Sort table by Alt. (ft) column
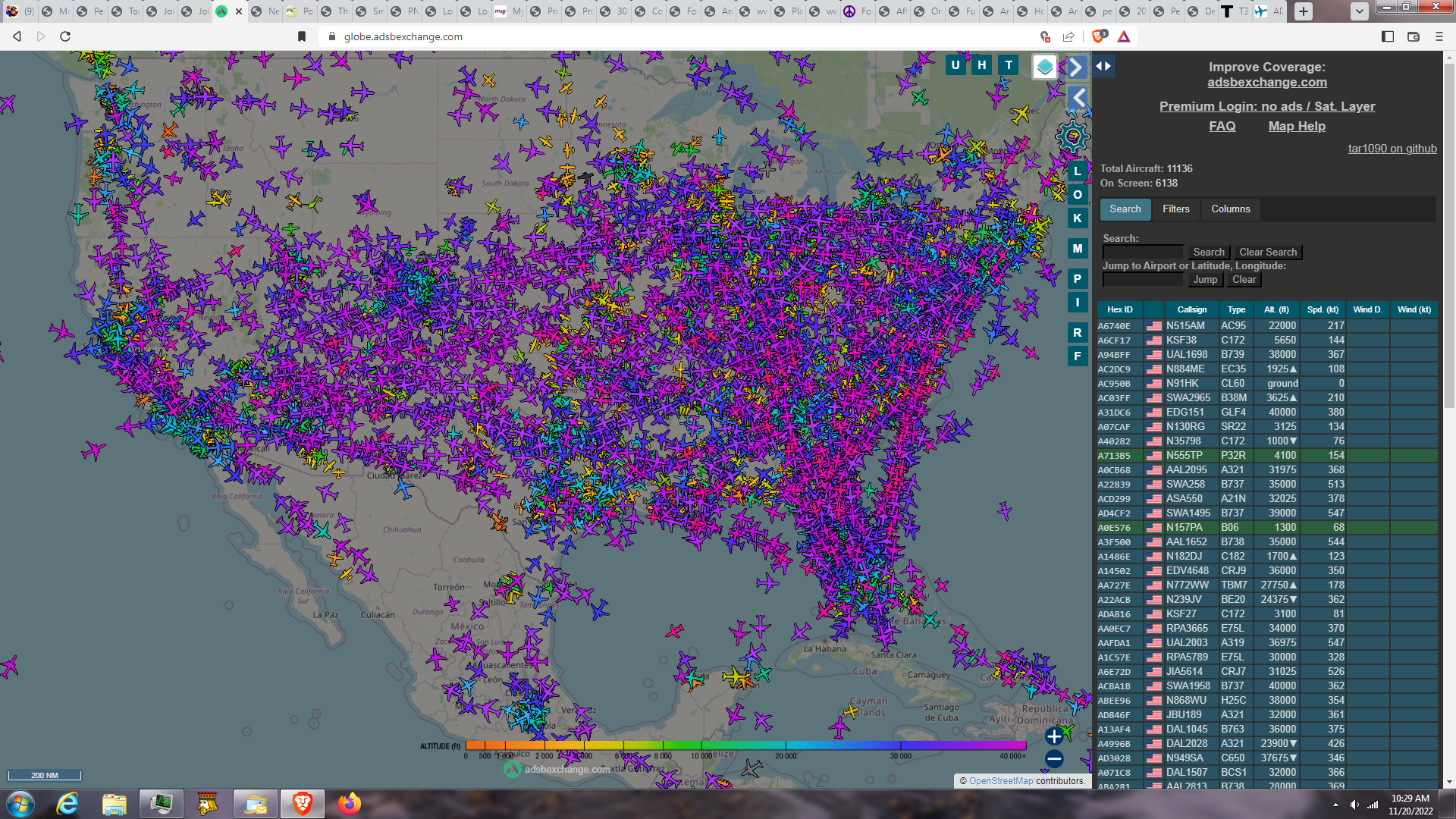Screen dimensions: 1456x819 (1276, 309)
